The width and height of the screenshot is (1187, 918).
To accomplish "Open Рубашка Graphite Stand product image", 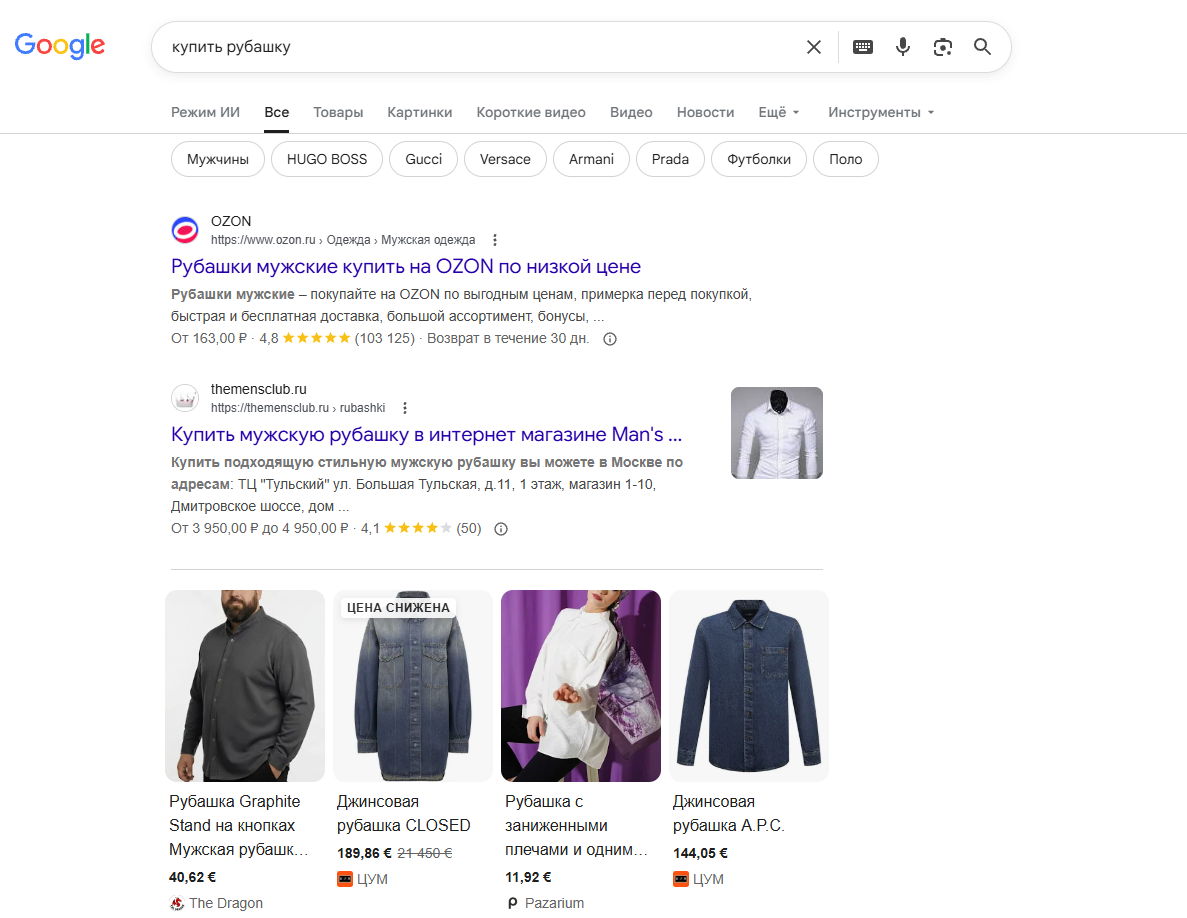I will (245, 686).
